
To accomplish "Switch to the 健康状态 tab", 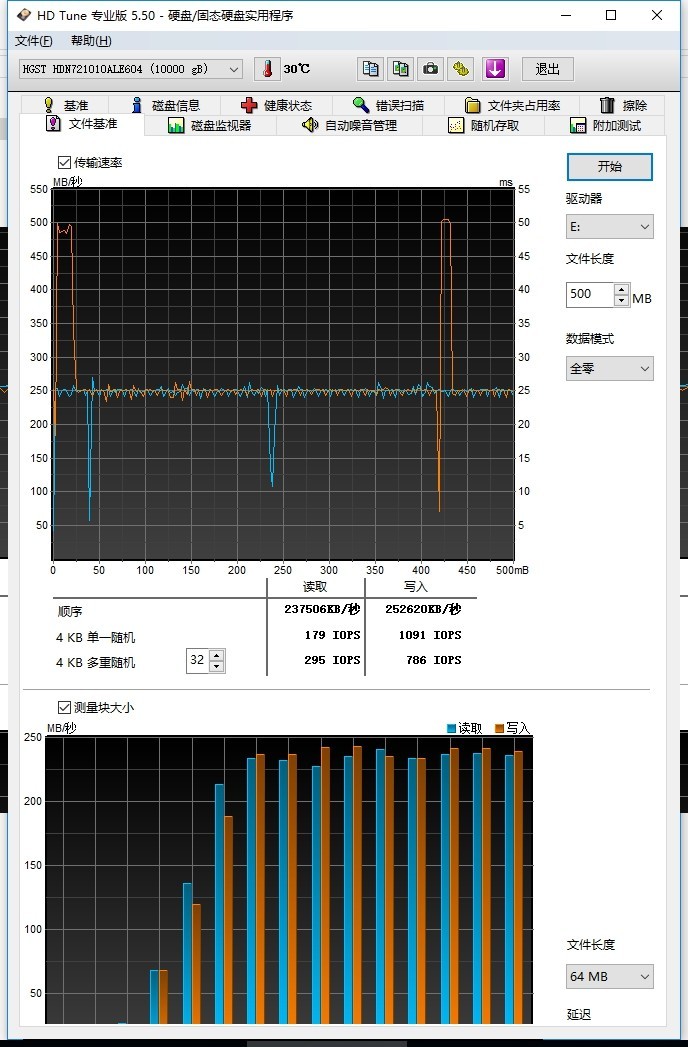I will click(x=275, y=105).
